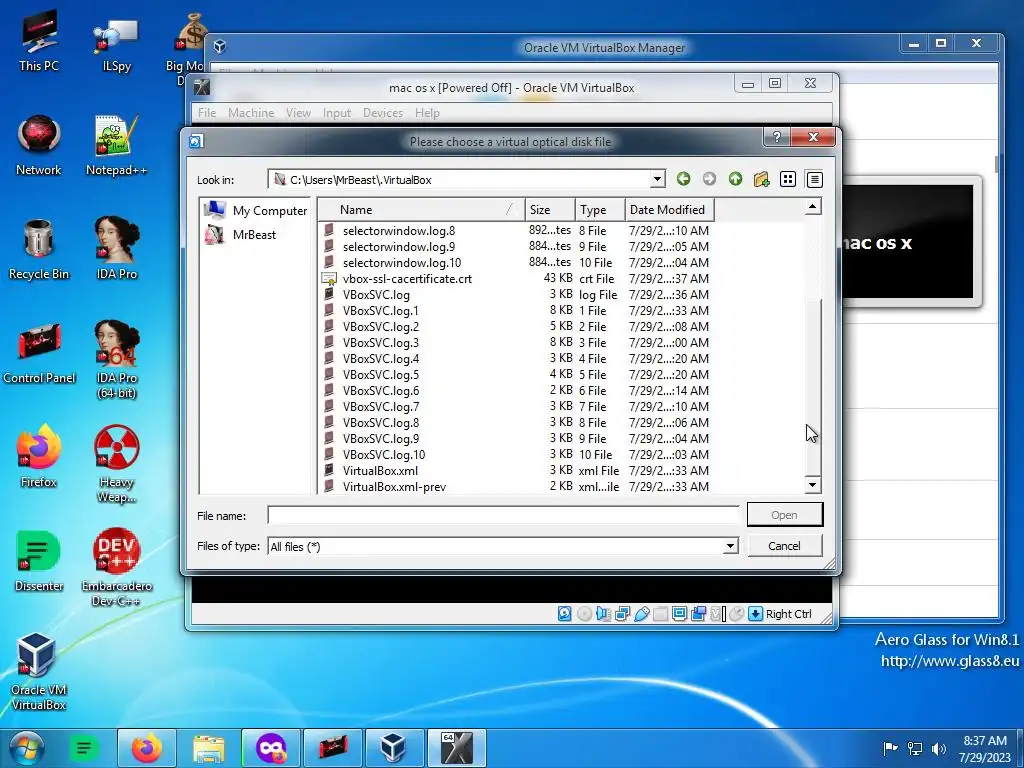Viewport: 1024px width, 768px height.
Task: Select the Oracle VM VirtualBox desktop icon
Action: click(x=38, y=671)
